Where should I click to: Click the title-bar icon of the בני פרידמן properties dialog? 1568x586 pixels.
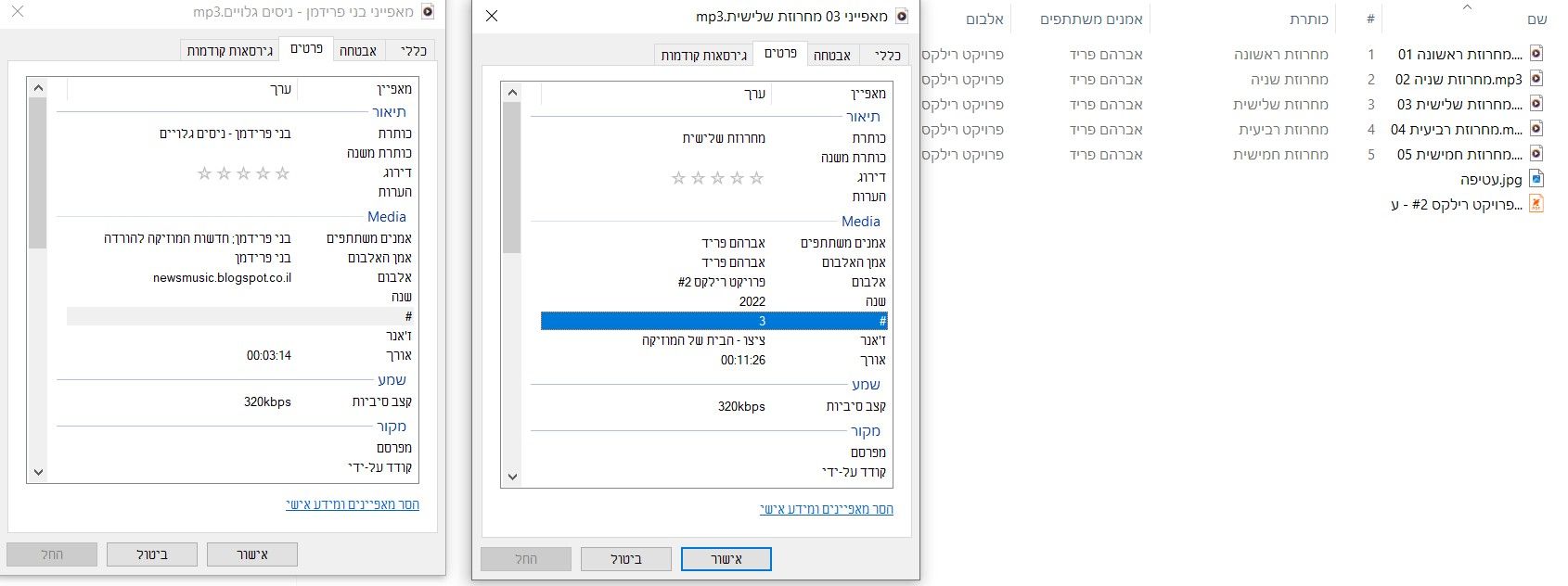point(428,12)
